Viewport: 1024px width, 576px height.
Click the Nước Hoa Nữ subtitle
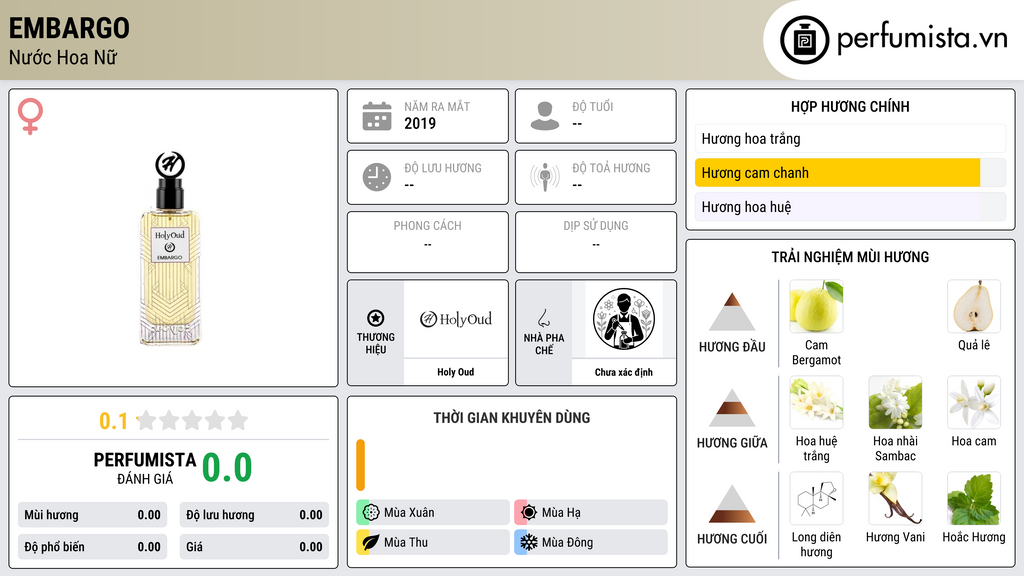point(63,57)
